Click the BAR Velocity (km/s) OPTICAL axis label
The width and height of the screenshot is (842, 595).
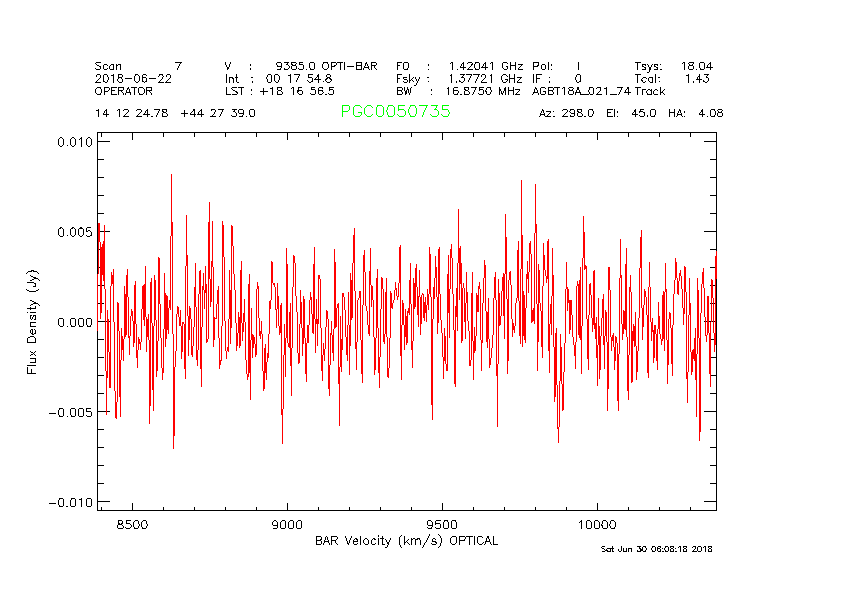click(x=406, y=541)
